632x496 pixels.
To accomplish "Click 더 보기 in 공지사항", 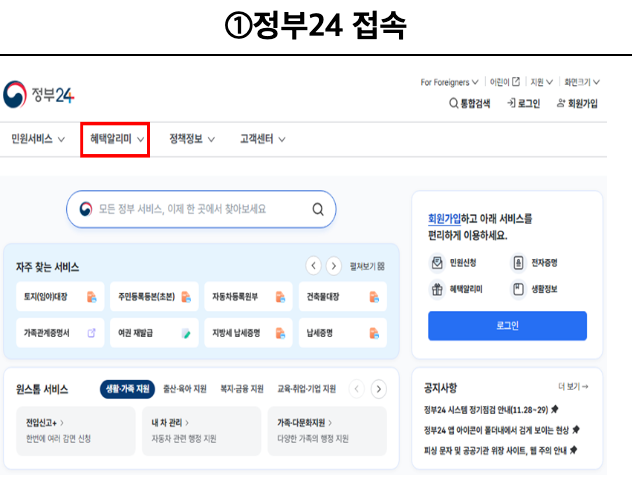I will click(x=573, y=386).
